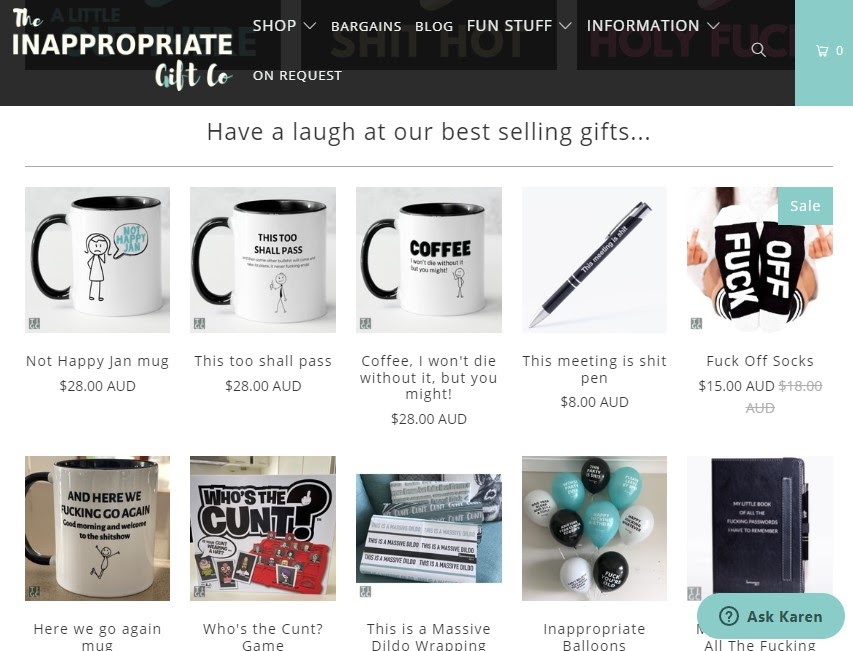Click the COFFEE mug product image
This screenshot has width=853, height=651.
coord(429,260)
